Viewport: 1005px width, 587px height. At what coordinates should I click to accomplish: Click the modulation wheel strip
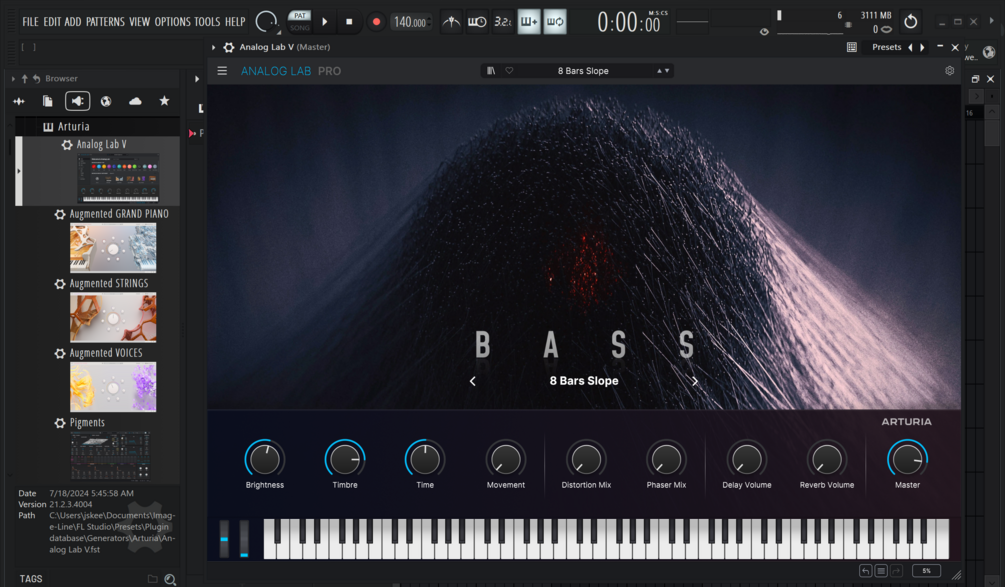pos(244,539)
